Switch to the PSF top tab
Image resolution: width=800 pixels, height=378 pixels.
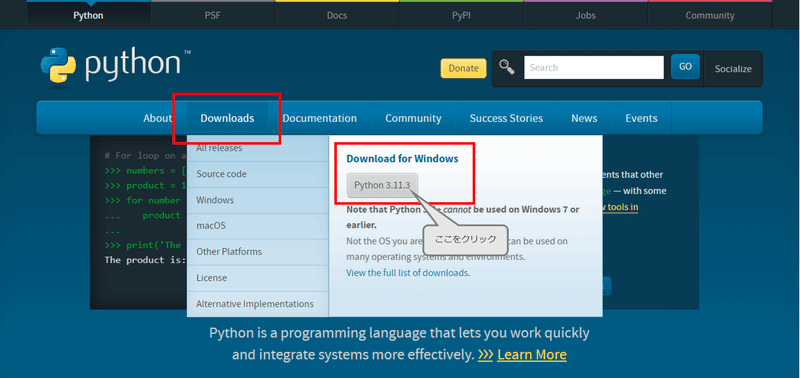tap(212, 15)
